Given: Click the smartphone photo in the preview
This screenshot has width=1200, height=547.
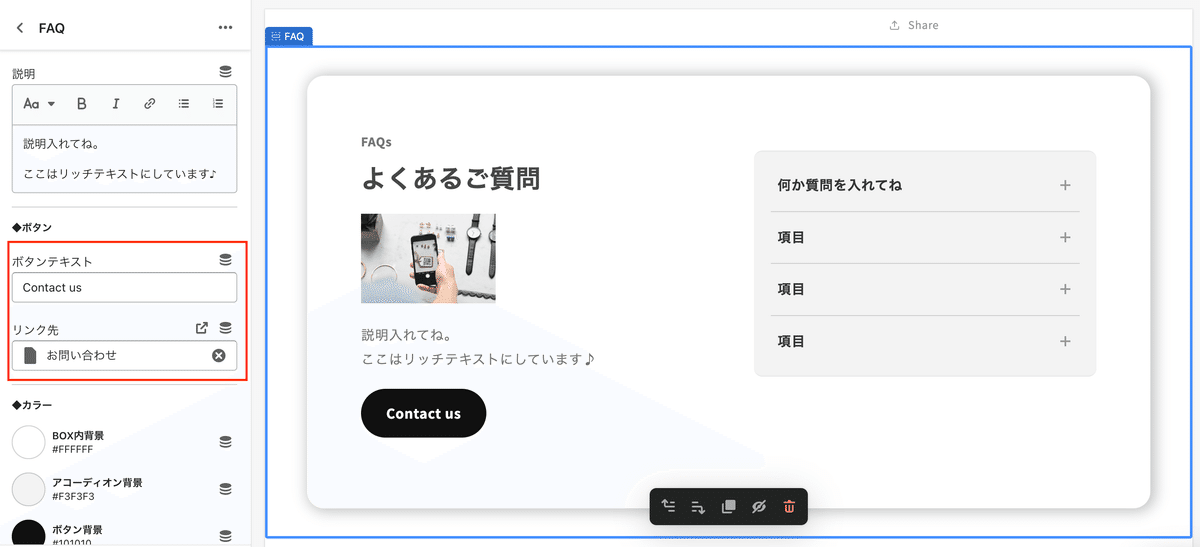Looking at the screenshot, I should [x=428, y=258].
